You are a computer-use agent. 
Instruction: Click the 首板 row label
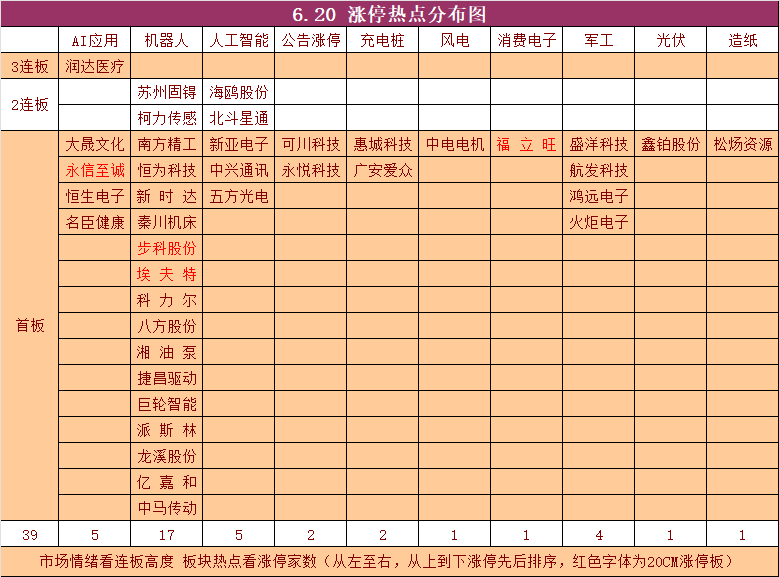tap(30, 326)
